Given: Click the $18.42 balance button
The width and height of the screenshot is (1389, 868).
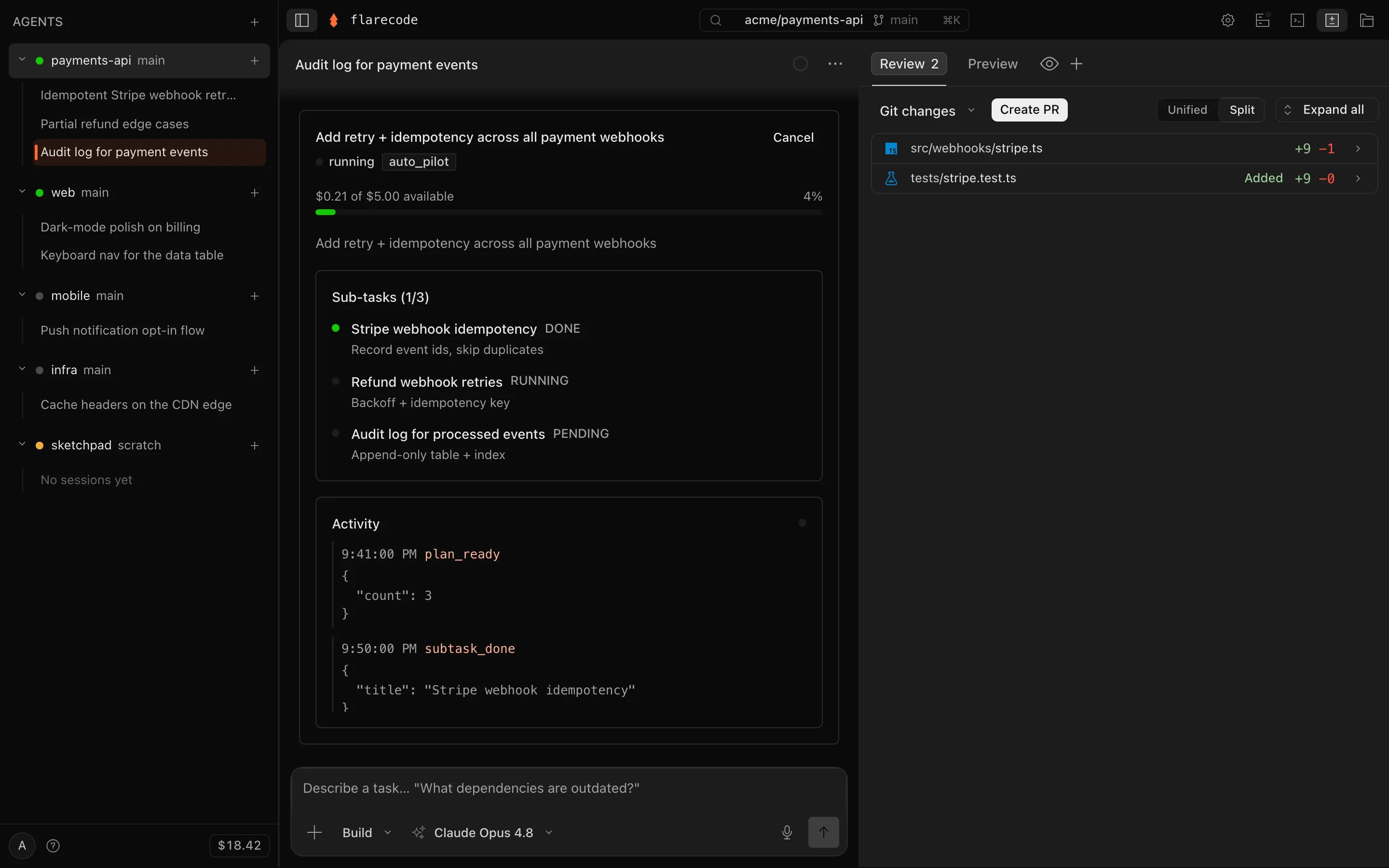Looking at the screenshot, I should (239, 846).
